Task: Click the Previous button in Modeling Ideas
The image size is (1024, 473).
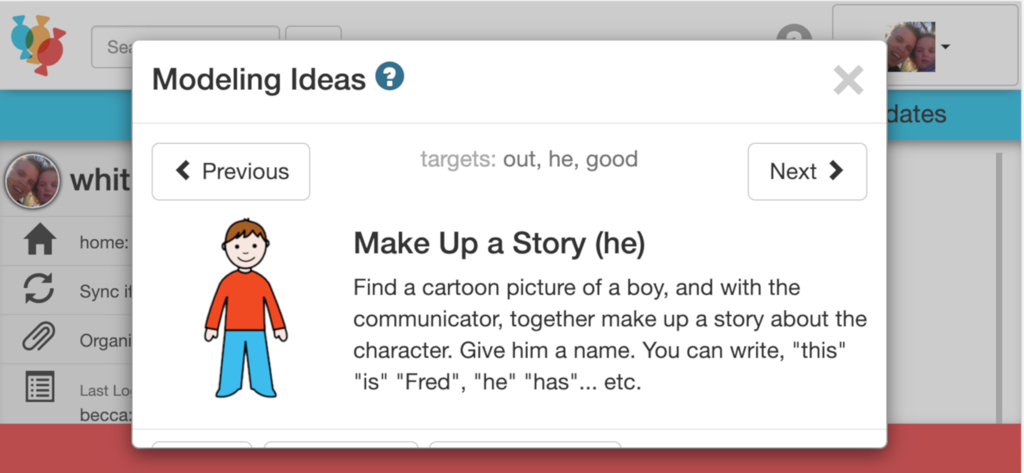Action: click(231, 172)
